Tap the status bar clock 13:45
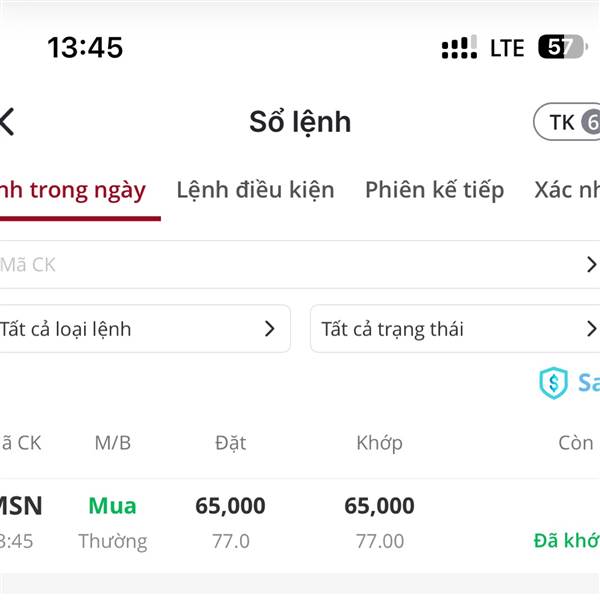600x600 pixels. click(85, 47)
